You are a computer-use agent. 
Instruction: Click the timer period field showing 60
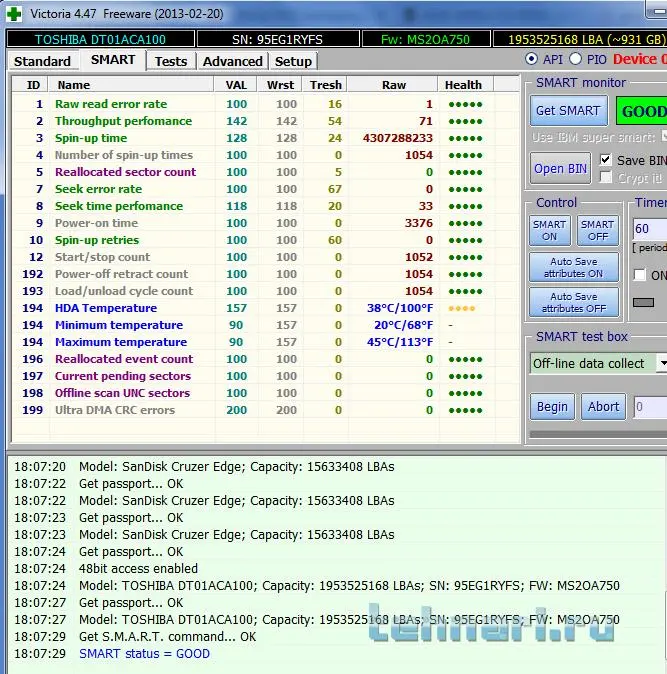click(649, 229)
